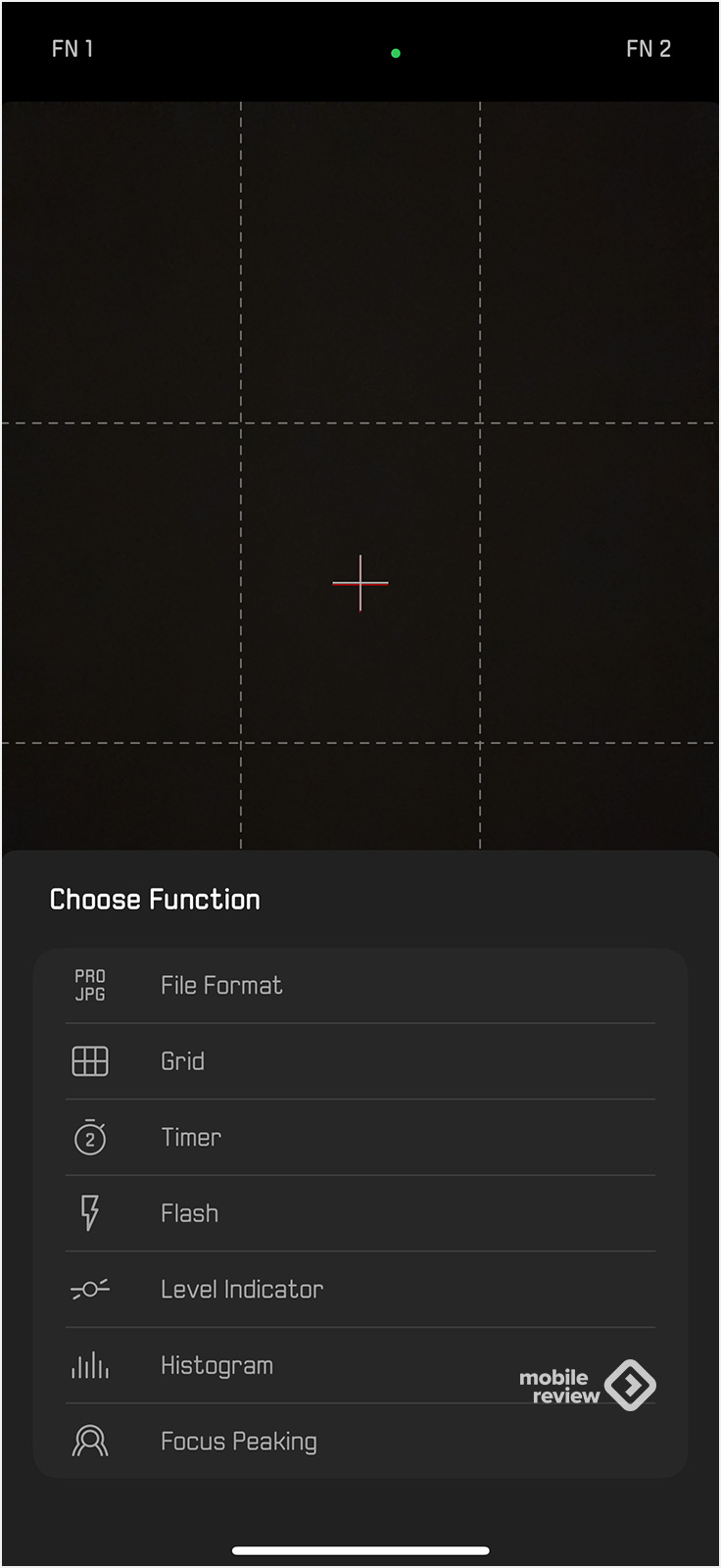Choose File Format from function list
The width and height of the screenshot is (721, 1568).
pyautogui.click(x=360, y=986)
